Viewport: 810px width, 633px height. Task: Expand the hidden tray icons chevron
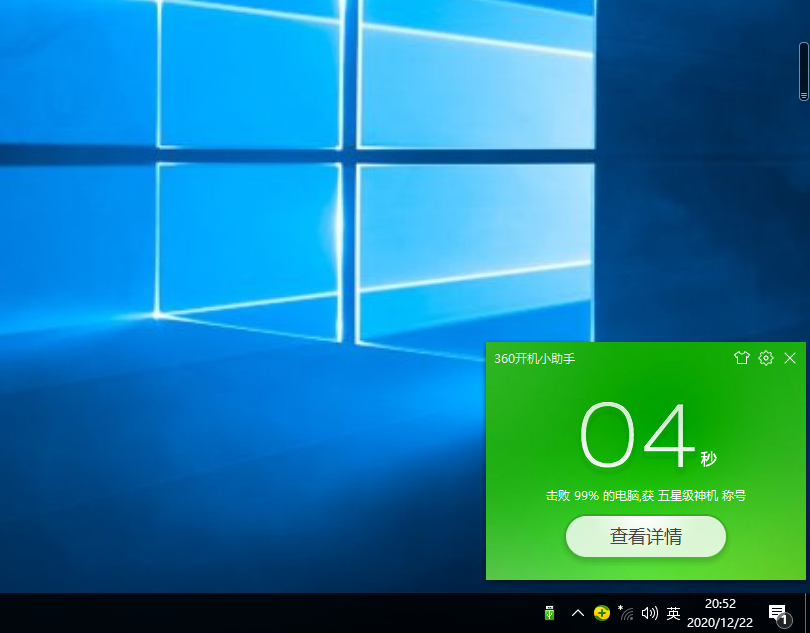[x=577, y=613]
